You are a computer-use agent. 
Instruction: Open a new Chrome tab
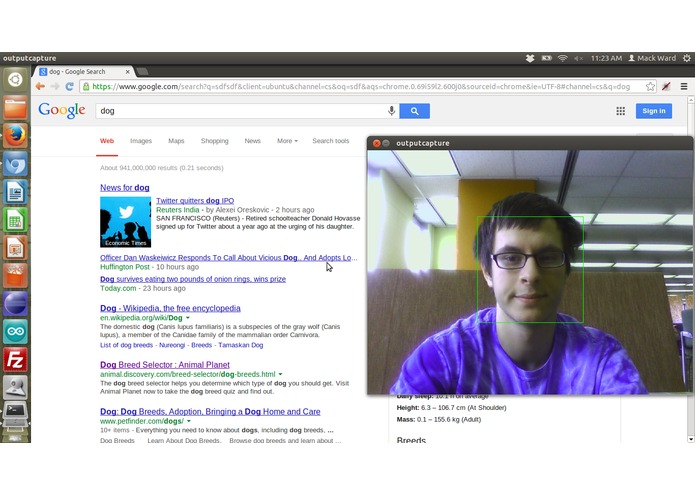click(142, 71)
